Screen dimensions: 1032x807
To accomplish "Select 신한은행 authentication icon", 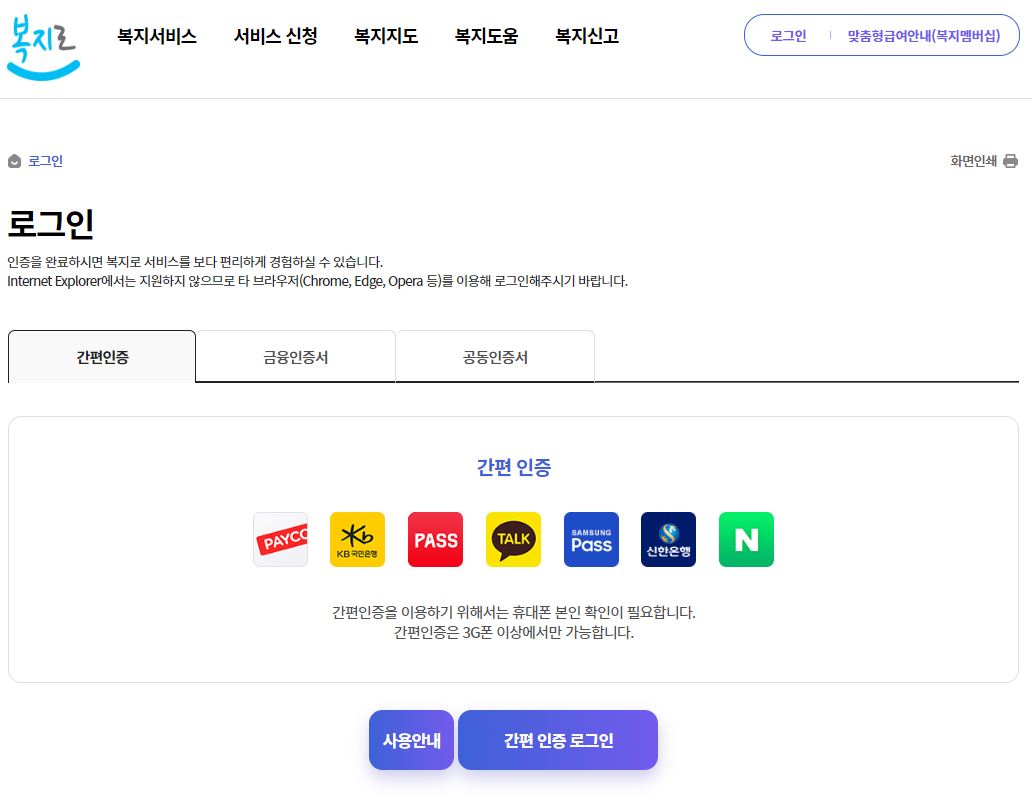I will [668, 539].
